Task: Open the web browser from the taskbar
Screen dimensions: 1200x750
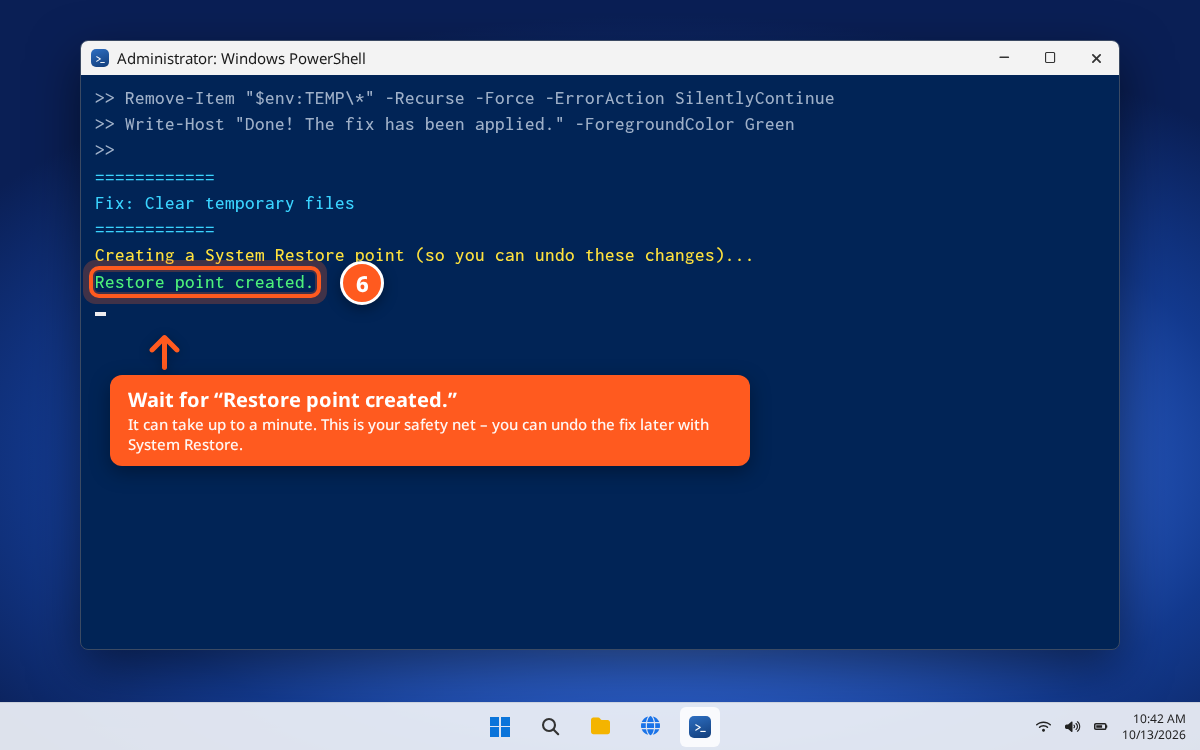Action: click(650, 727)
